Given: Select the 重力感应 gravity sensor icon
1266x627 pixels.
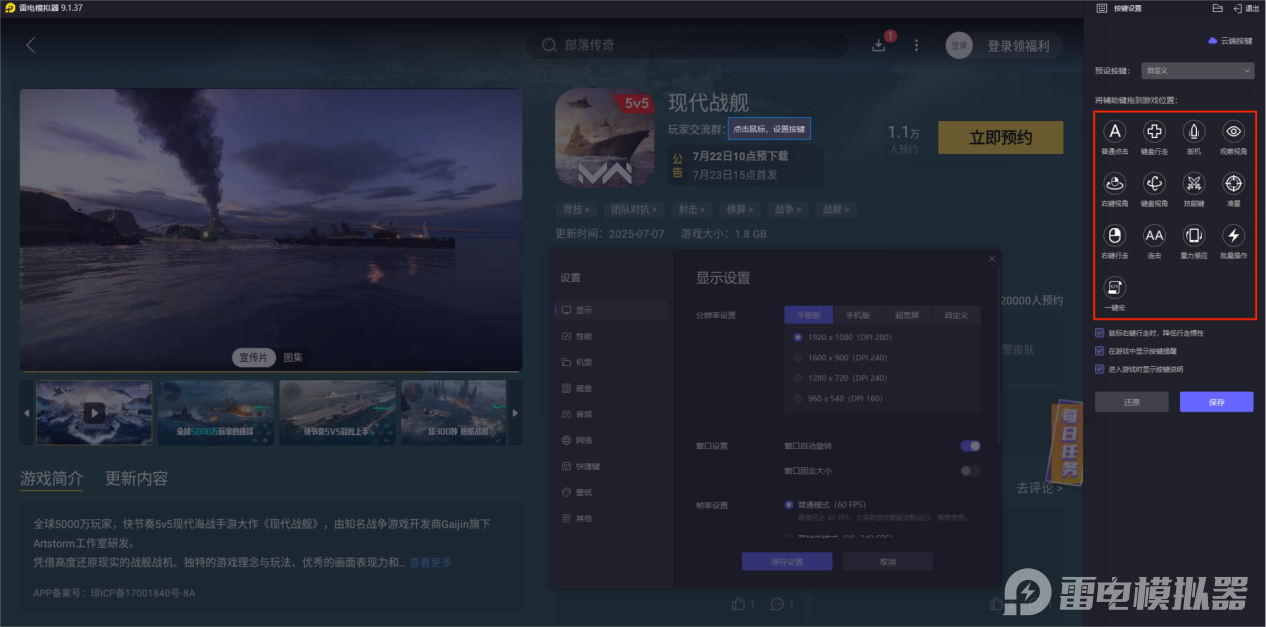Looking at the screenshot, I should pos(1193,236).
